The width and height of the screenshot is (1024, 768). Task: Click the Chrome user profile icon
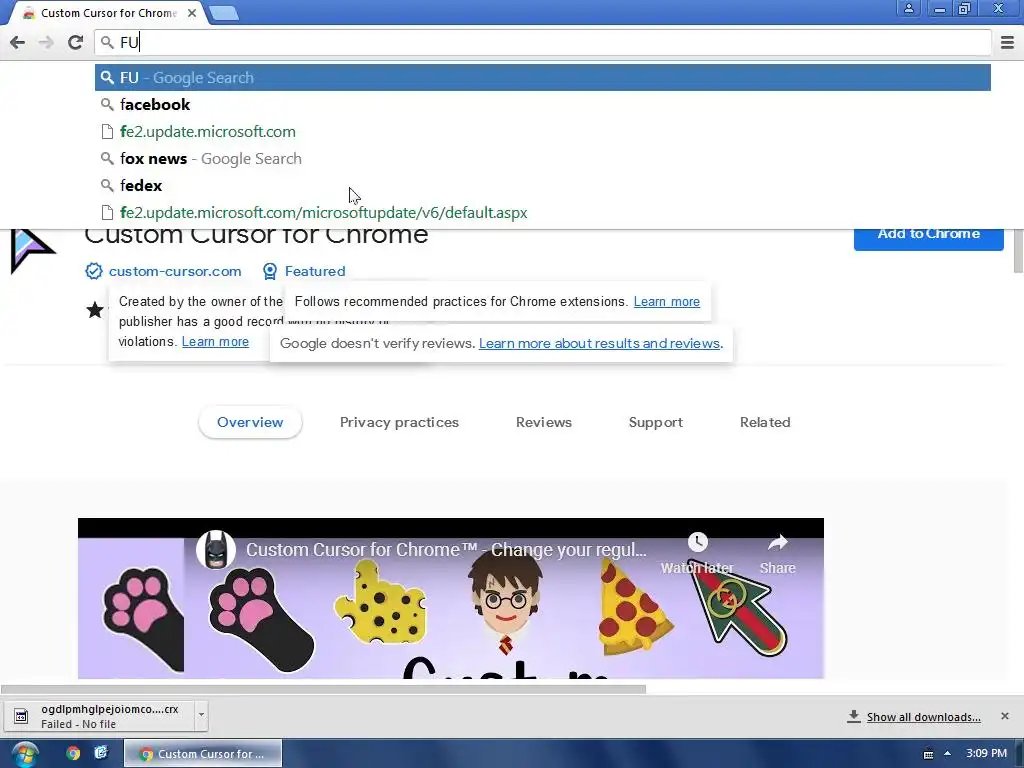[908, 8]
